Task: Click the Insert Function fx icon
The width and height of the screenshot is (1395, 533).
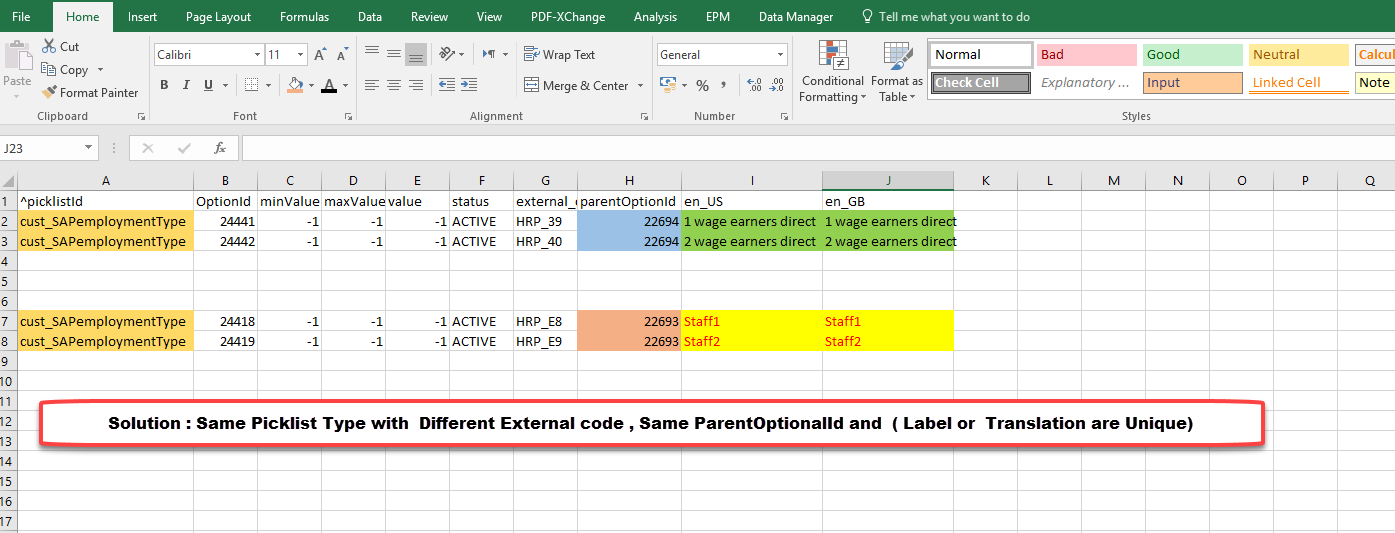Action: pos(220,148)
